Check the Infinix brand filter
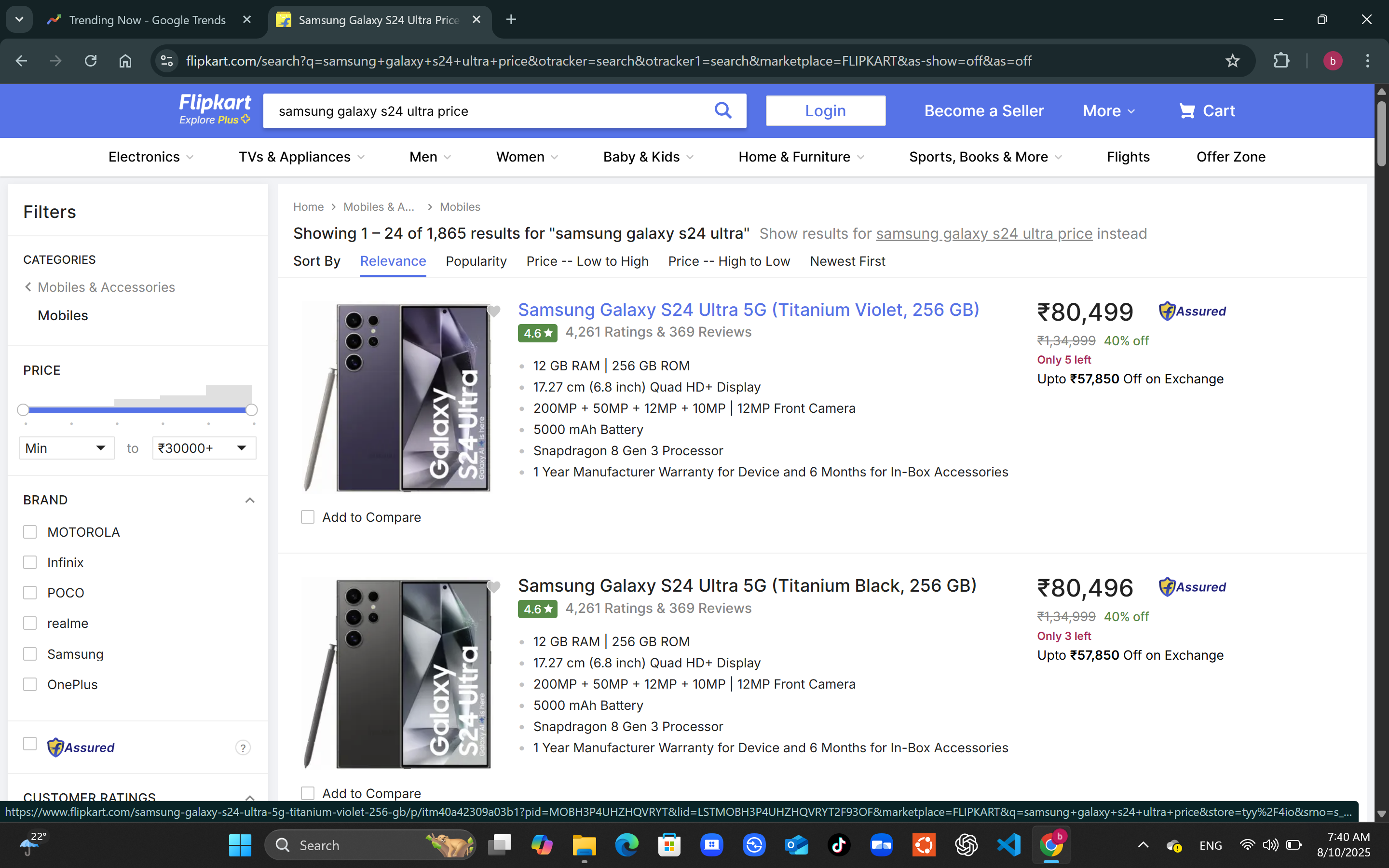Image resolution: width=1389 pixels, height=868 pixels. pos(30,563)
